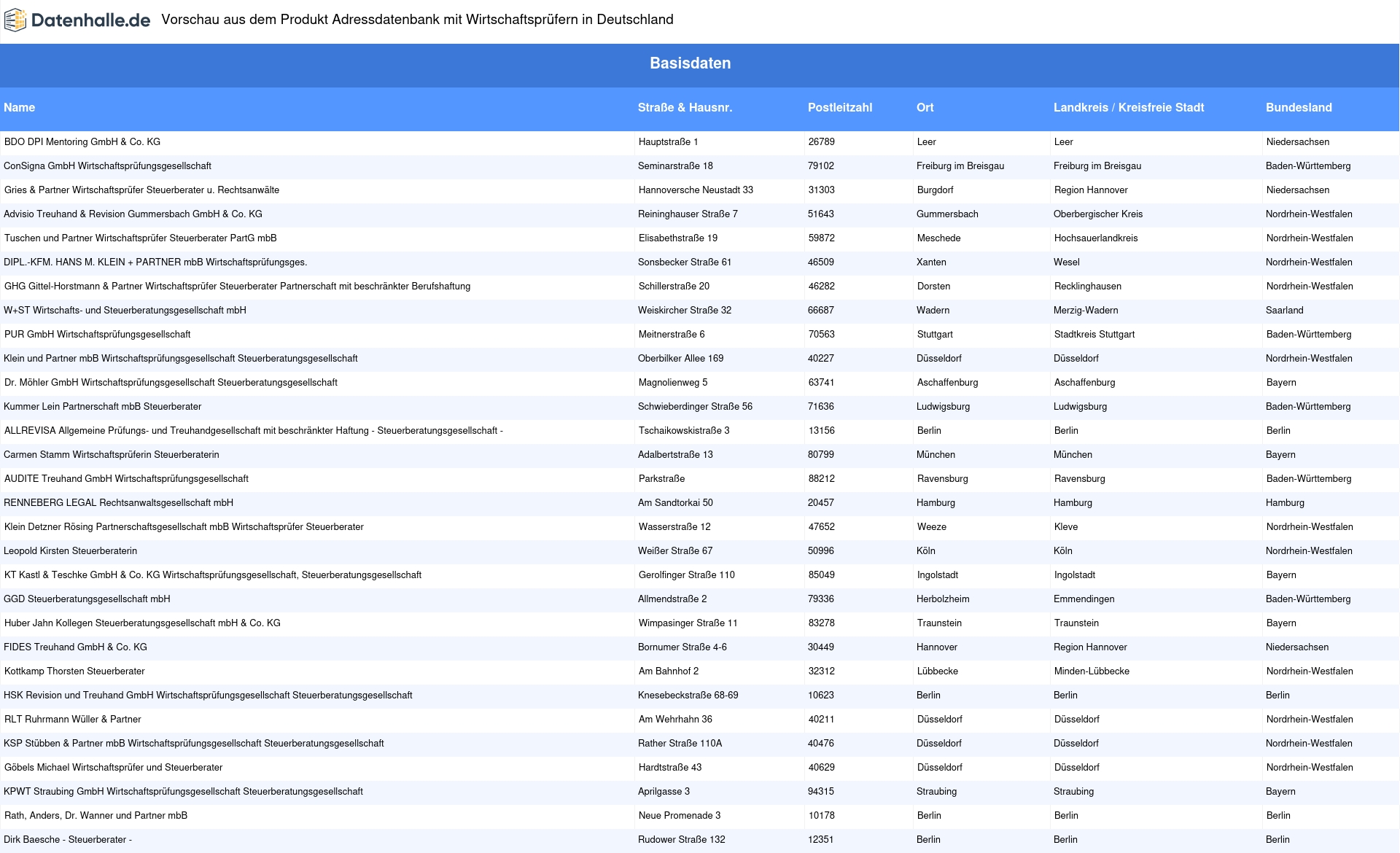Click Dr. Möhler GmbH name cell
1400x853 pixels.
pos(171,383)
